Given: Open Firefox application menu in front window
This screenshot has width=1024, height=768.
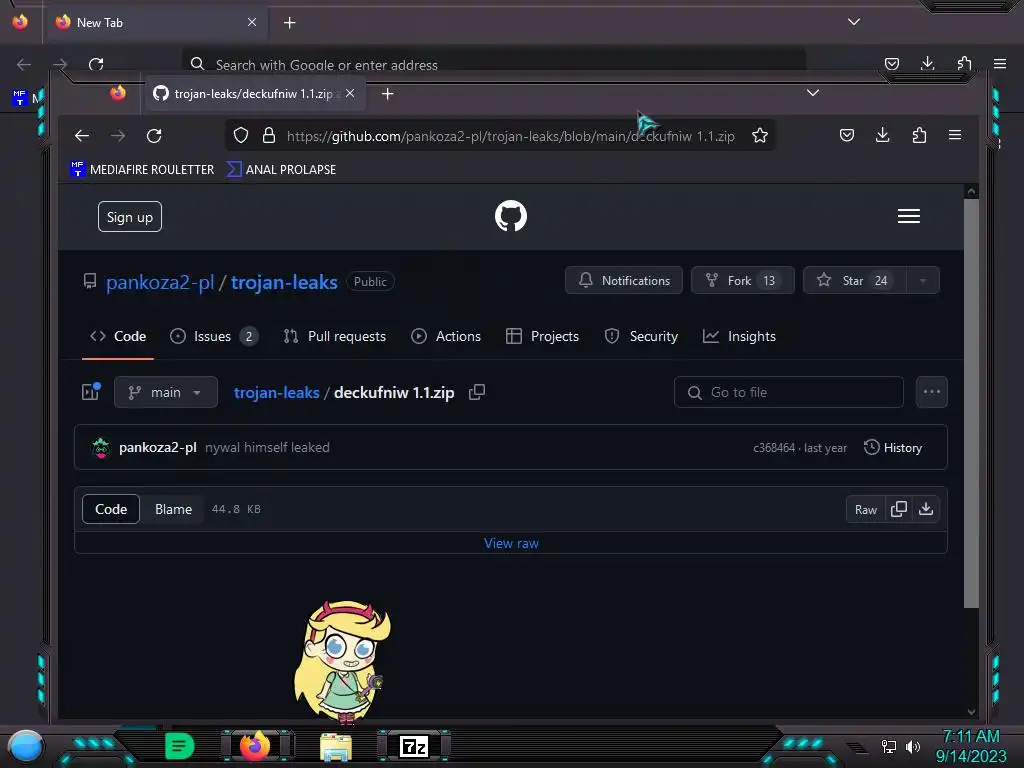Looking at the screenshot, I should (955, 135).
